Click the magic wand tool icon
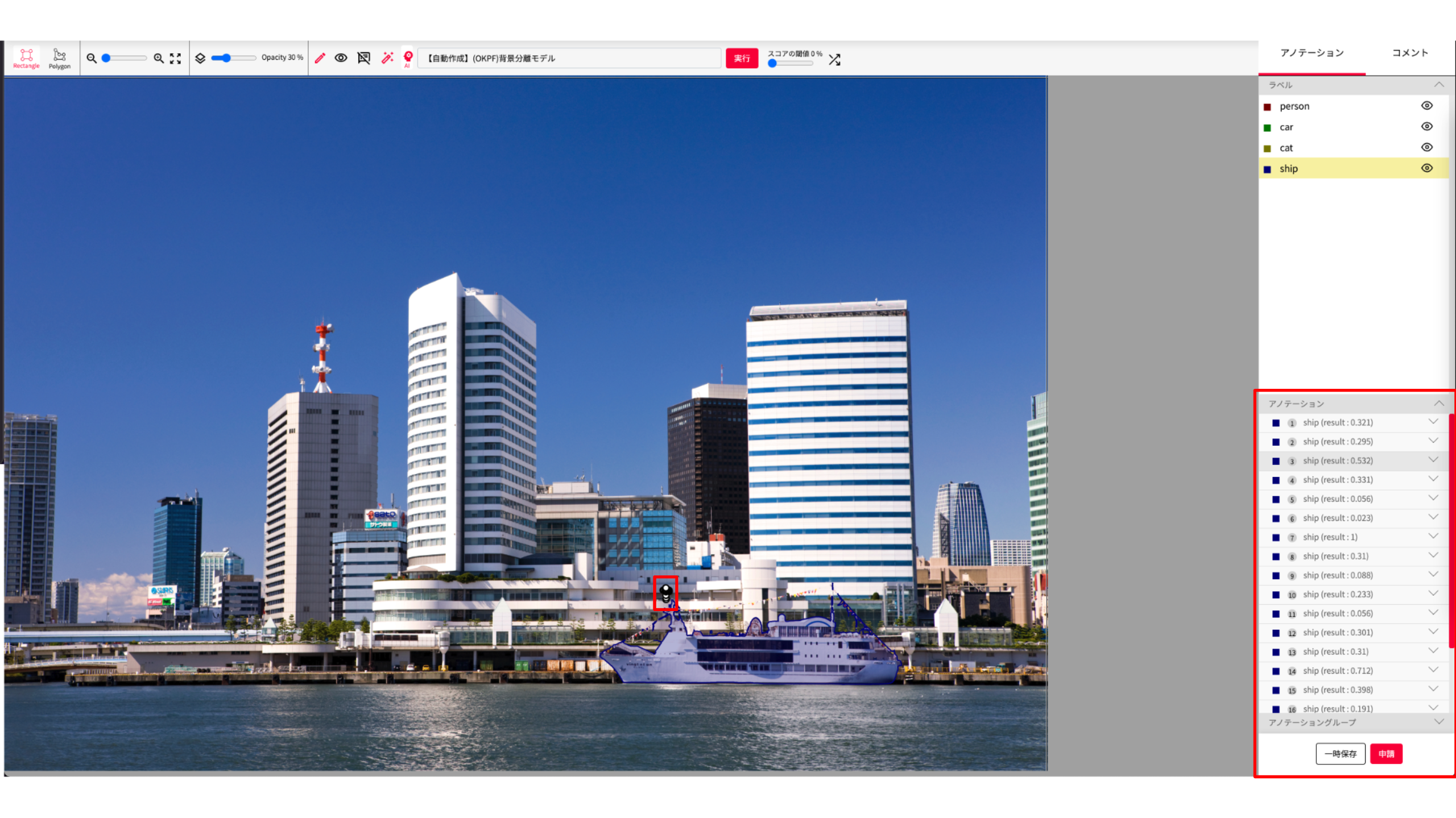 point(387,58)
